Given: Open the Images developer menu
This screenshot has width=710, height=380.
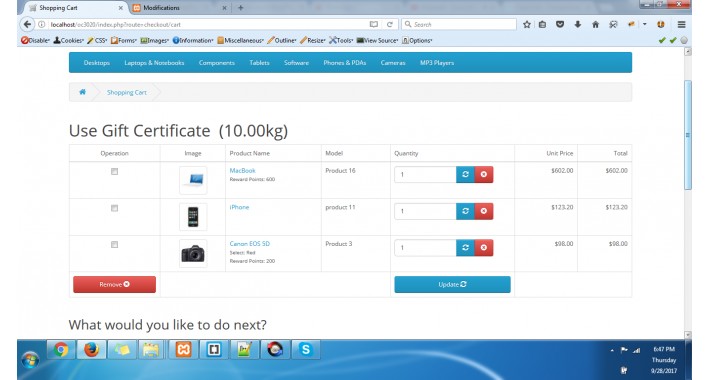Looking at the screenshot, I should (x=154, y=40).
